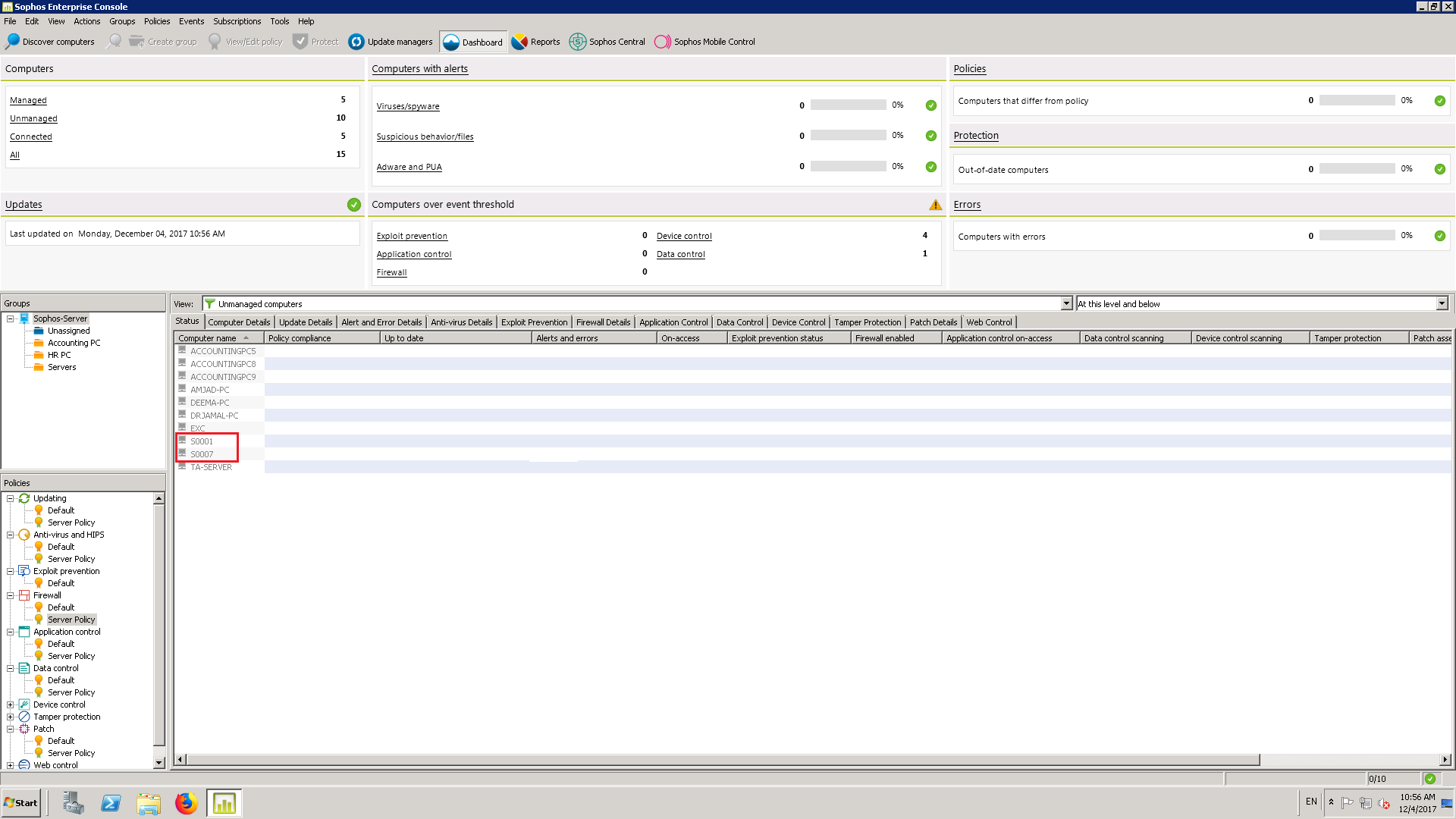The image size is (1456, 819).
Task: Click the View/Edit policy toolbar icon
Action: point(215,41)
